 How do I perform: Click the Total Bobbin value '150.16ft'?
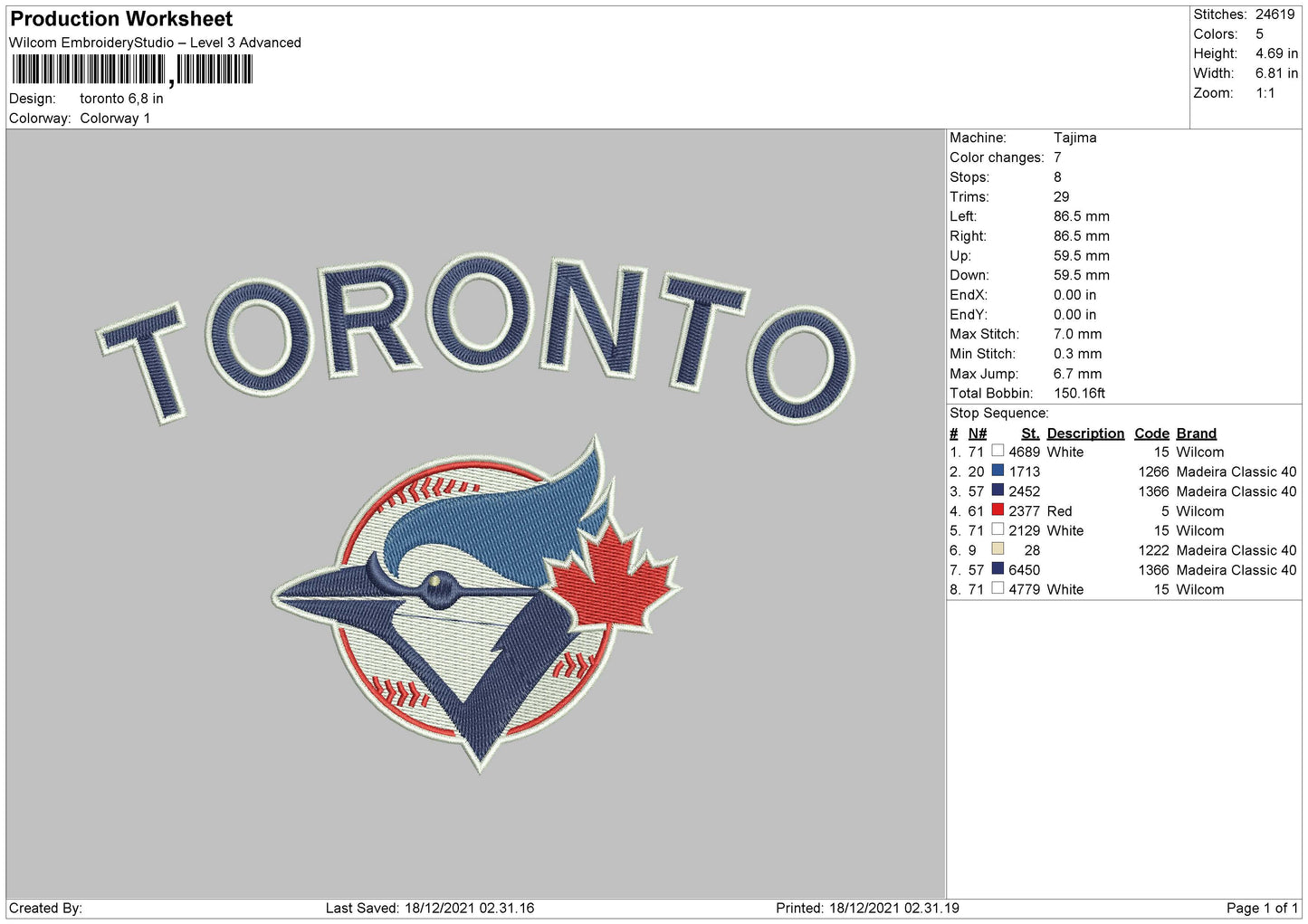[x=1080, y=394]
